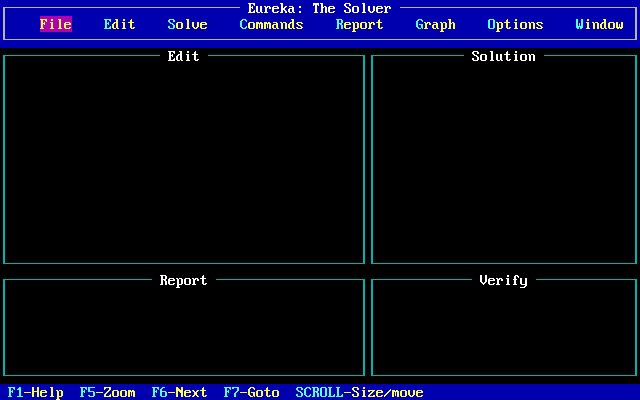Image resolution: width=640 pixels, height=400 pixels.
Task: Open the Solve menu
Action: [x=187, y=24]
